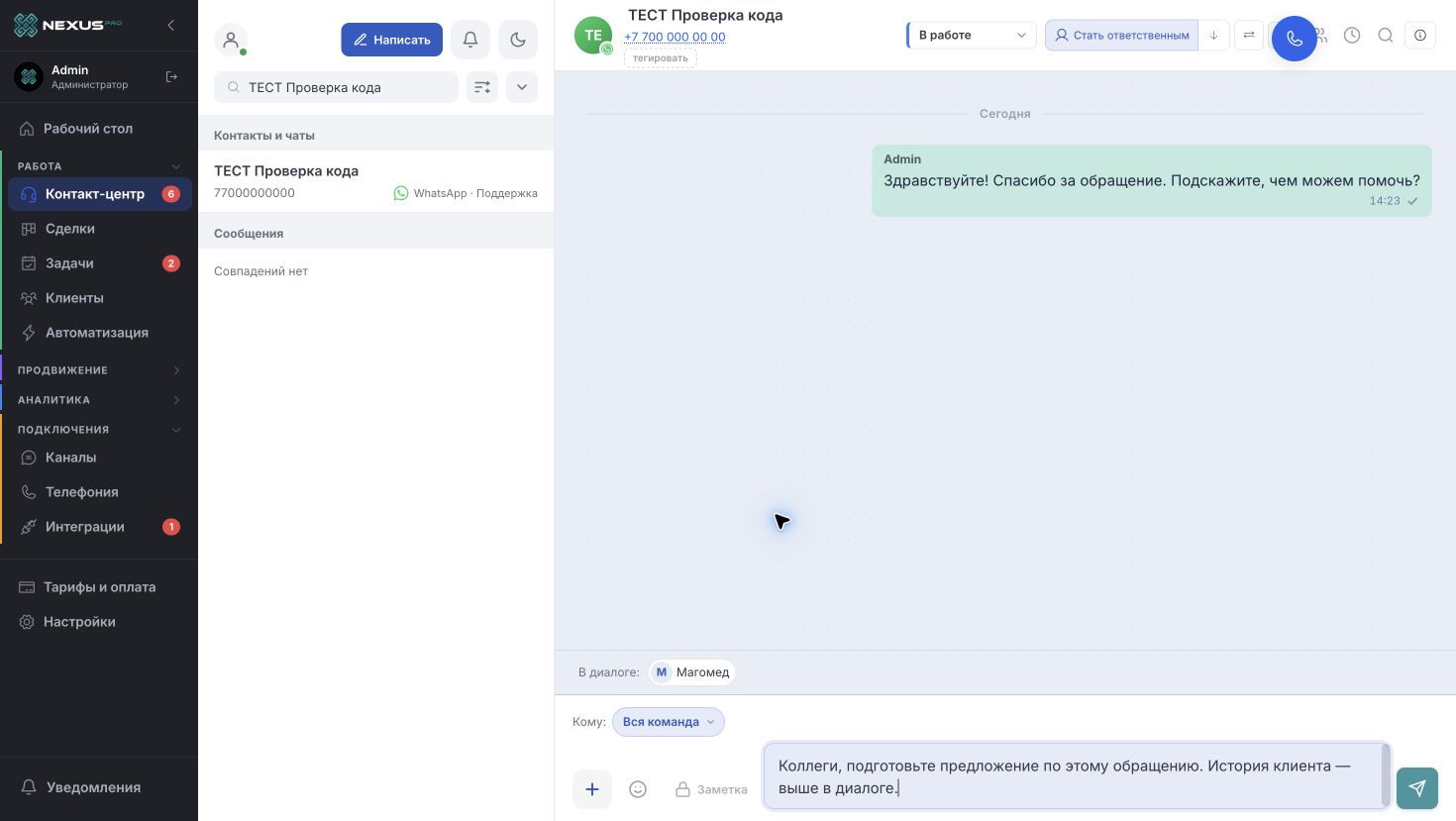Expand the chevron dropdown next to filters
The height and width of the screenshot is (821, 1456).
click(x=522, y=87)
